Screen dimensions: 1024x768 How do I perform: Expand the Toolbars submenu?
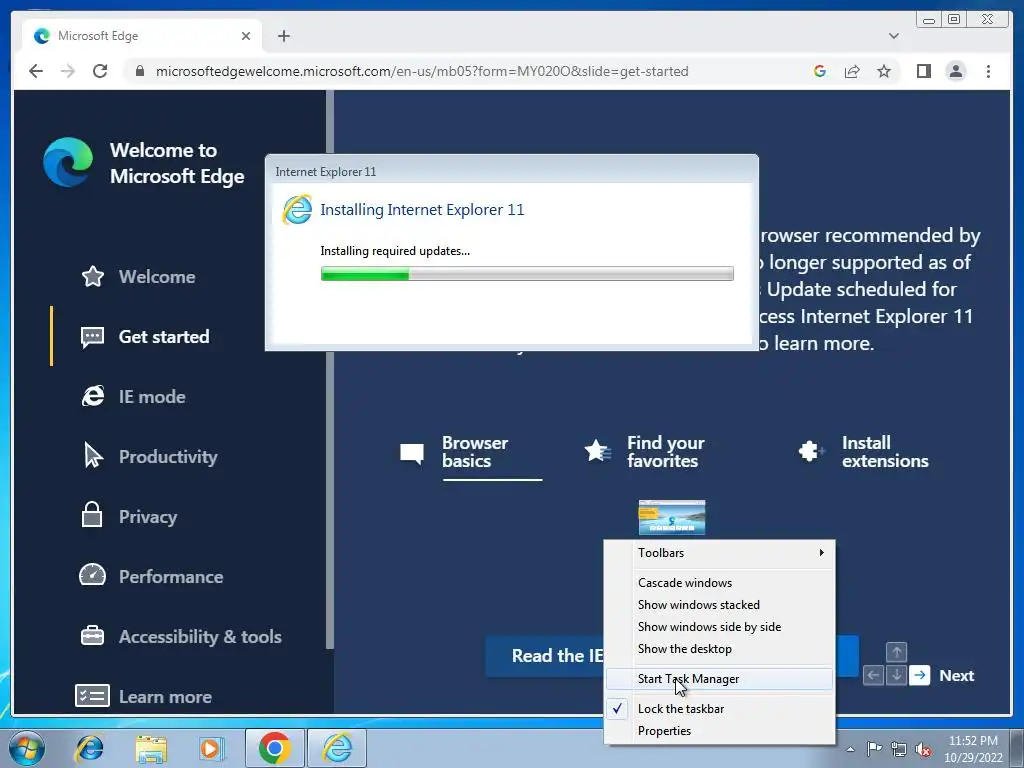coord(720,553)
